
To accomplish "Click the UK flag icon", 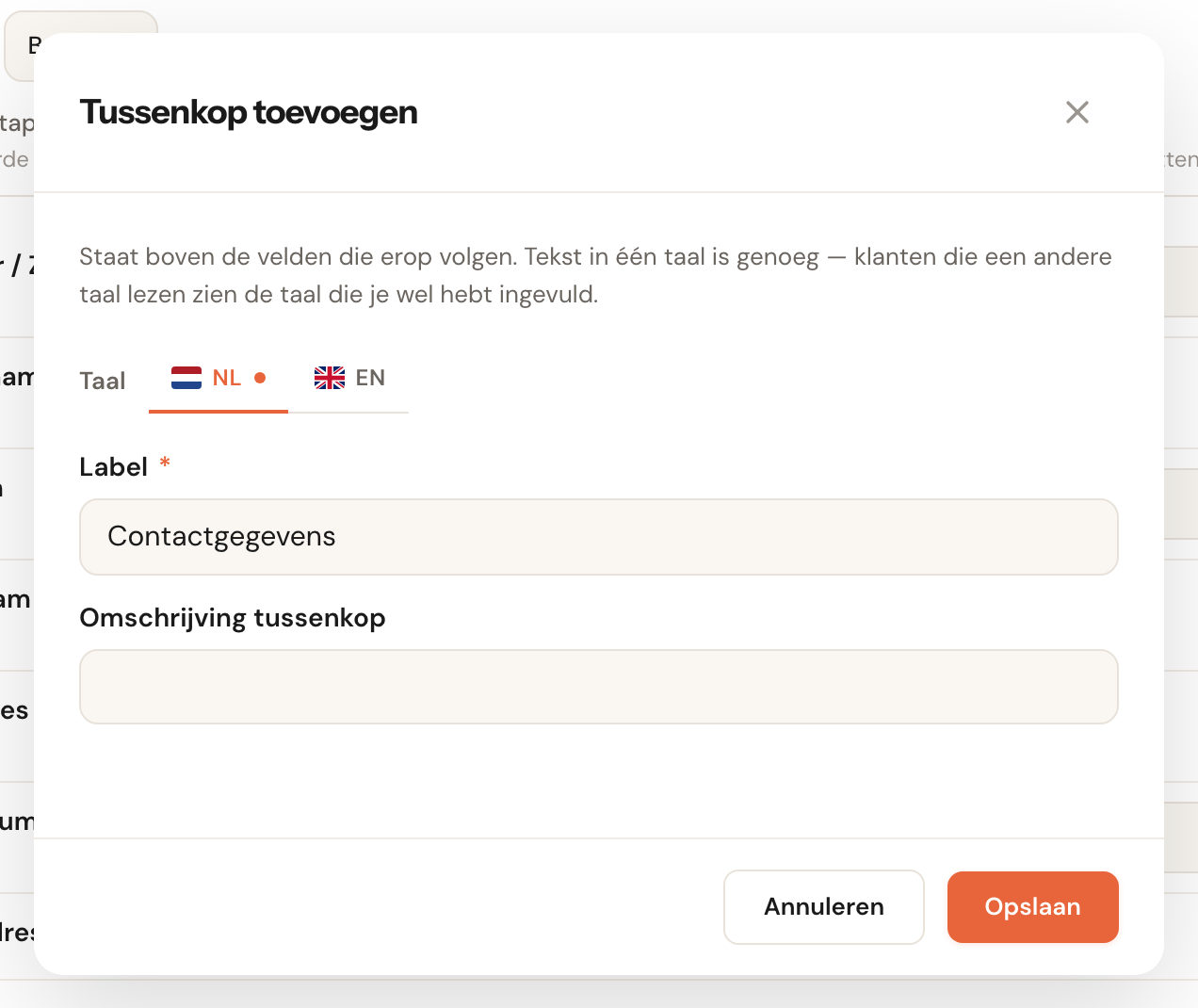I will coord(330,378).
